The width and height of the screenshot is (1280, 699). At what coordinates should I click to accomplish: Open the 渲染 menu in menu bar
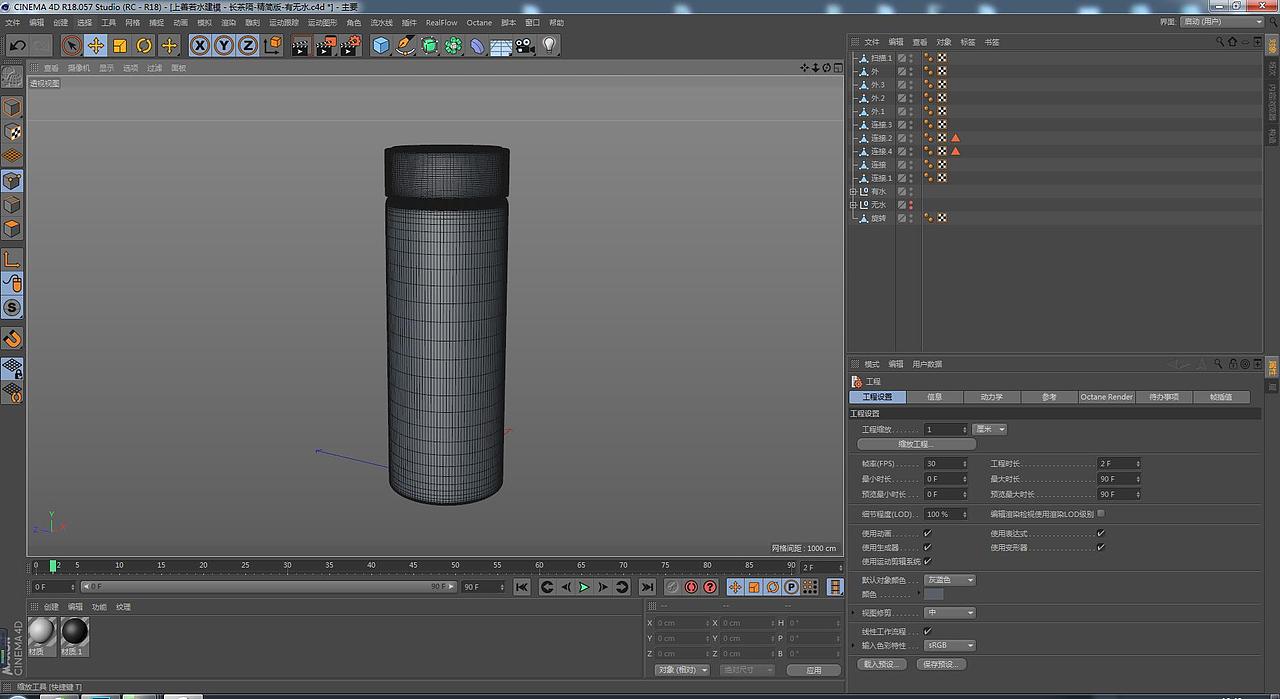click(x=228, y=22)
